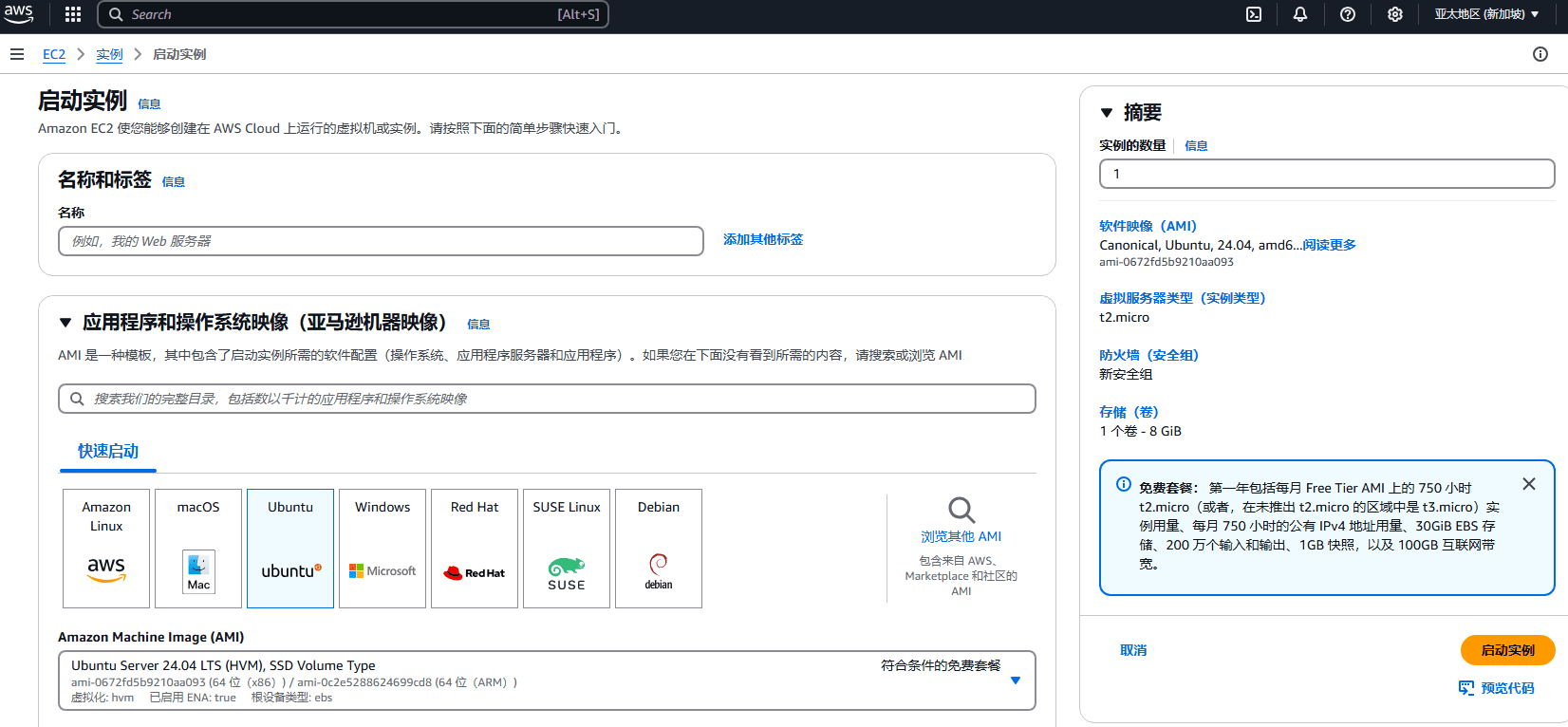Click 阅读更多 in software image summary

click(x=1329, y=245)
